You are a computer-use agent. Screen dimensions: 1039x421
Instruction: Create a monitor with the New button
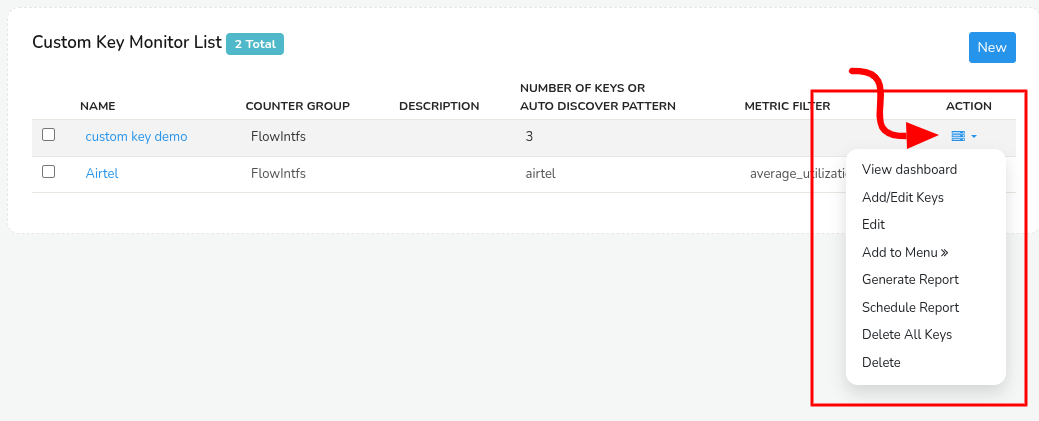[x=992, y=48]
